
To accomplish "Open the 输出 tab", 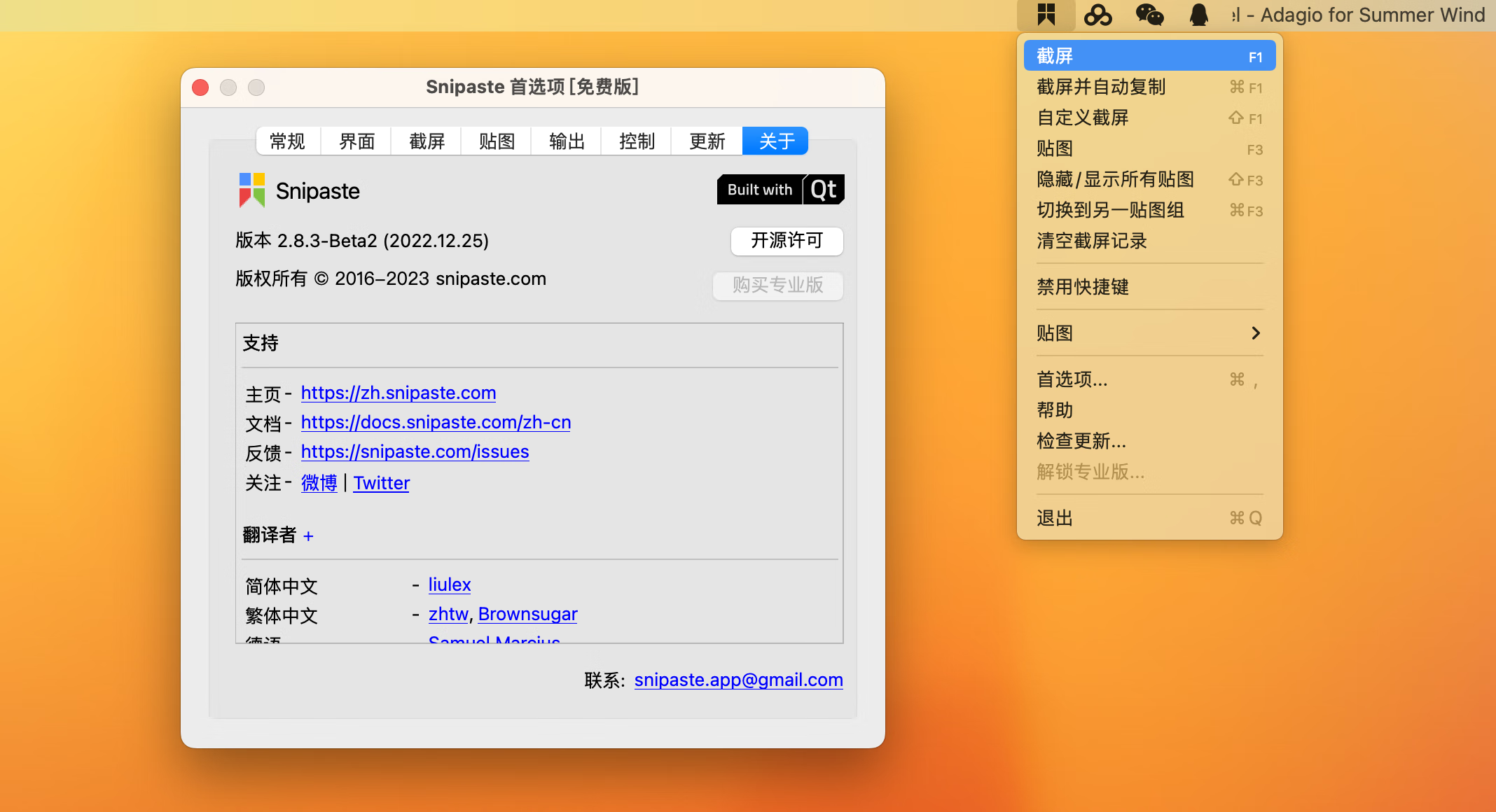I will click(x=567, y=141).
